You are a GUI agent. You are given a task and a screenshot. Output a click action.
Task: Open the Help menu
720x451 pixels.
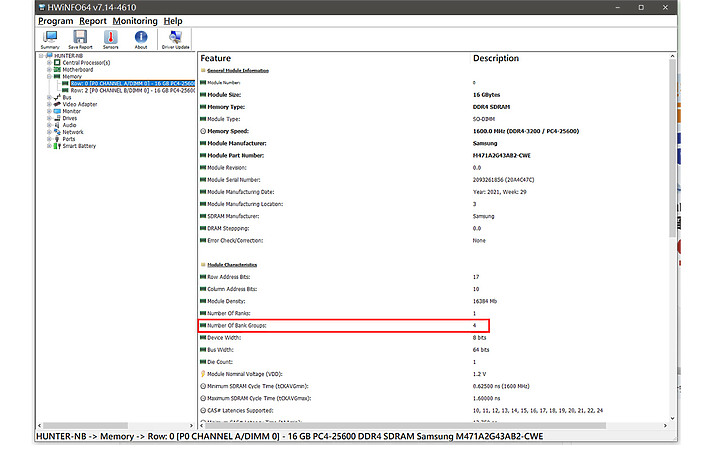tap(173, 21)
